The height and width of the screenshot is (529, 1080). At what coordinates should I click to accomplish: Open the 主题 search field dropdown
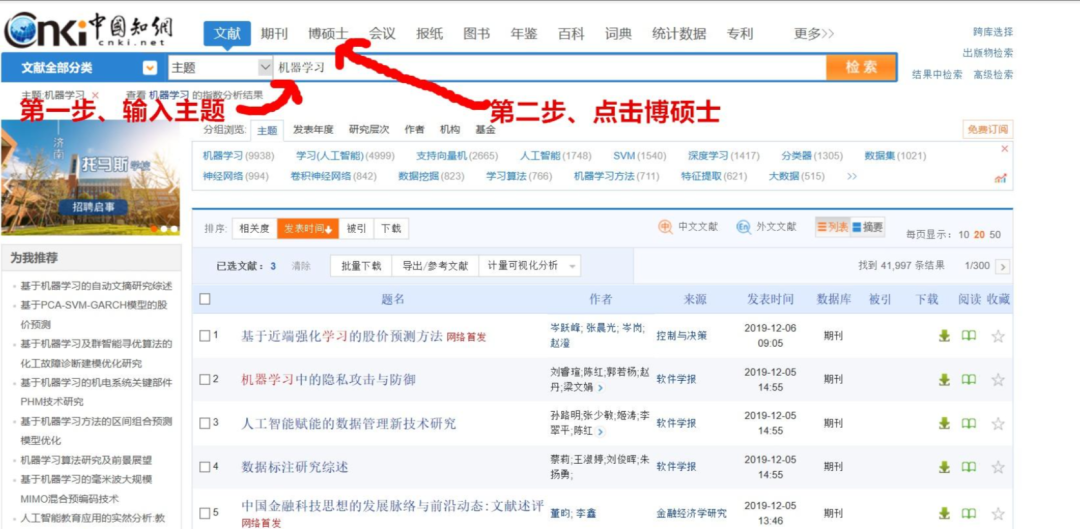click(265, 68)
